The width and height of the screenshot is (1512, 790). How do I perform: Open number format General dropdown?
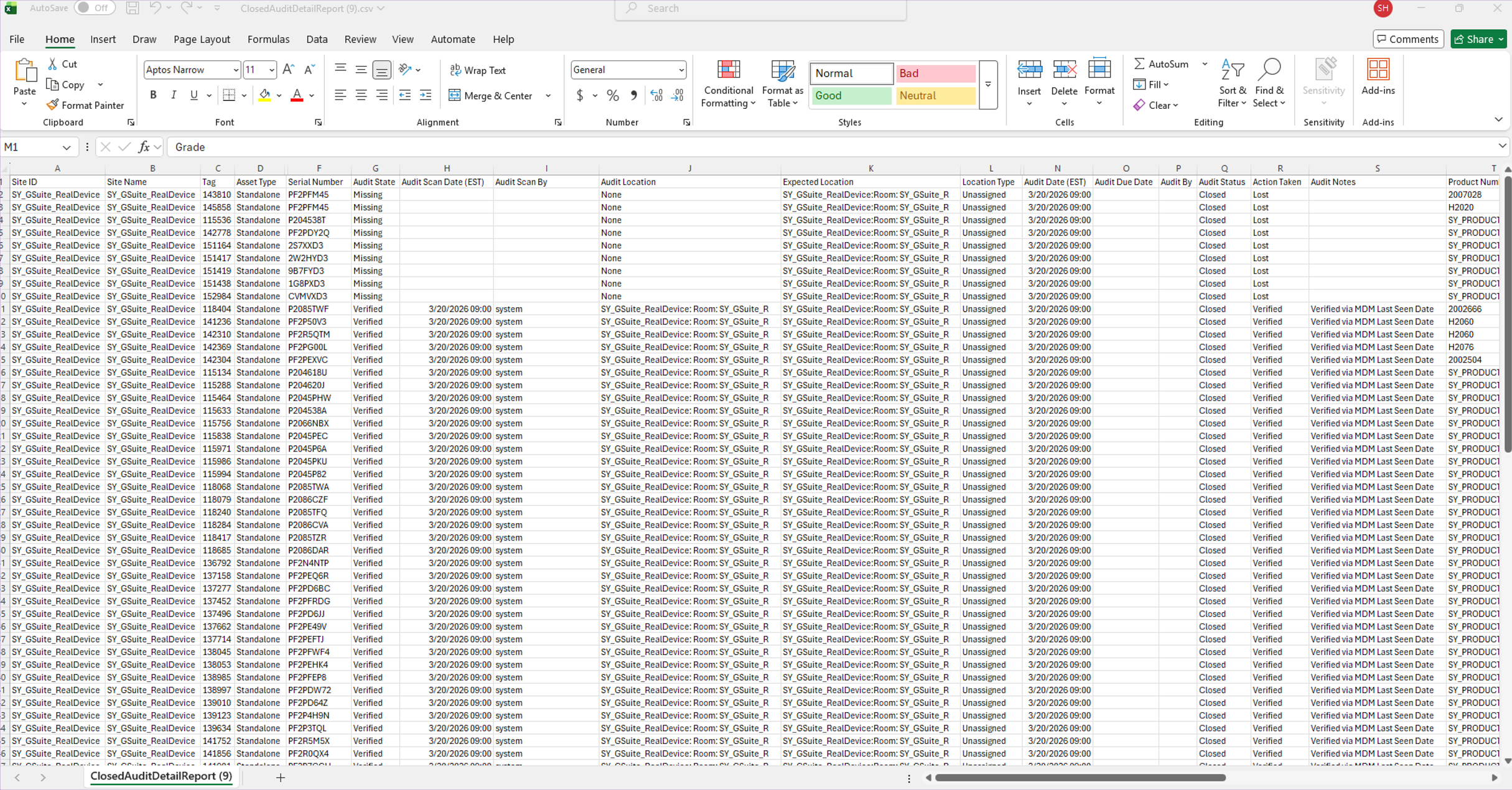tap(681, 70)
